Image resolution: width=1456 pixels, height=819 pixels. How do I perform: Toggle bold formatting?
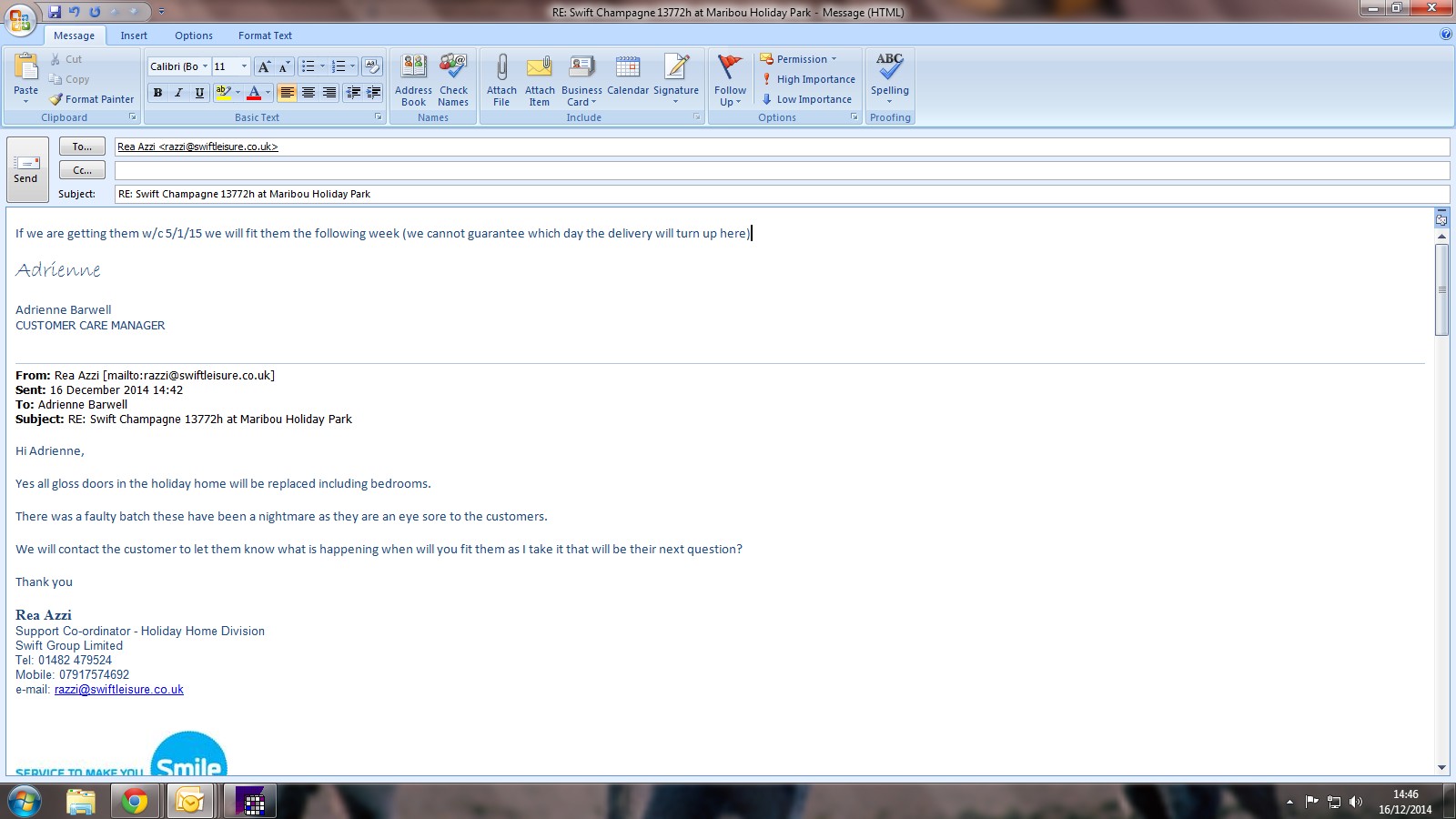point(158,93)
